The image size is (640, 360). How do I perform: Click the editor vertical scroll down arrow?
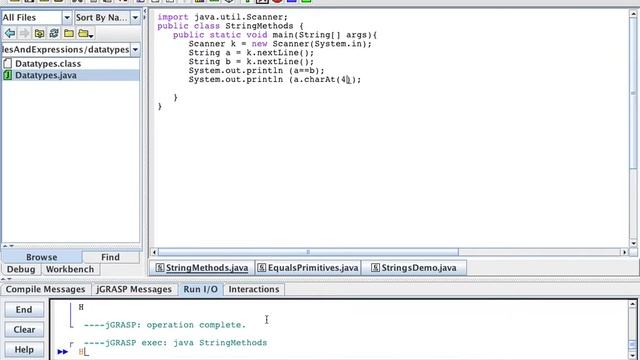click(x=633, y=244)
